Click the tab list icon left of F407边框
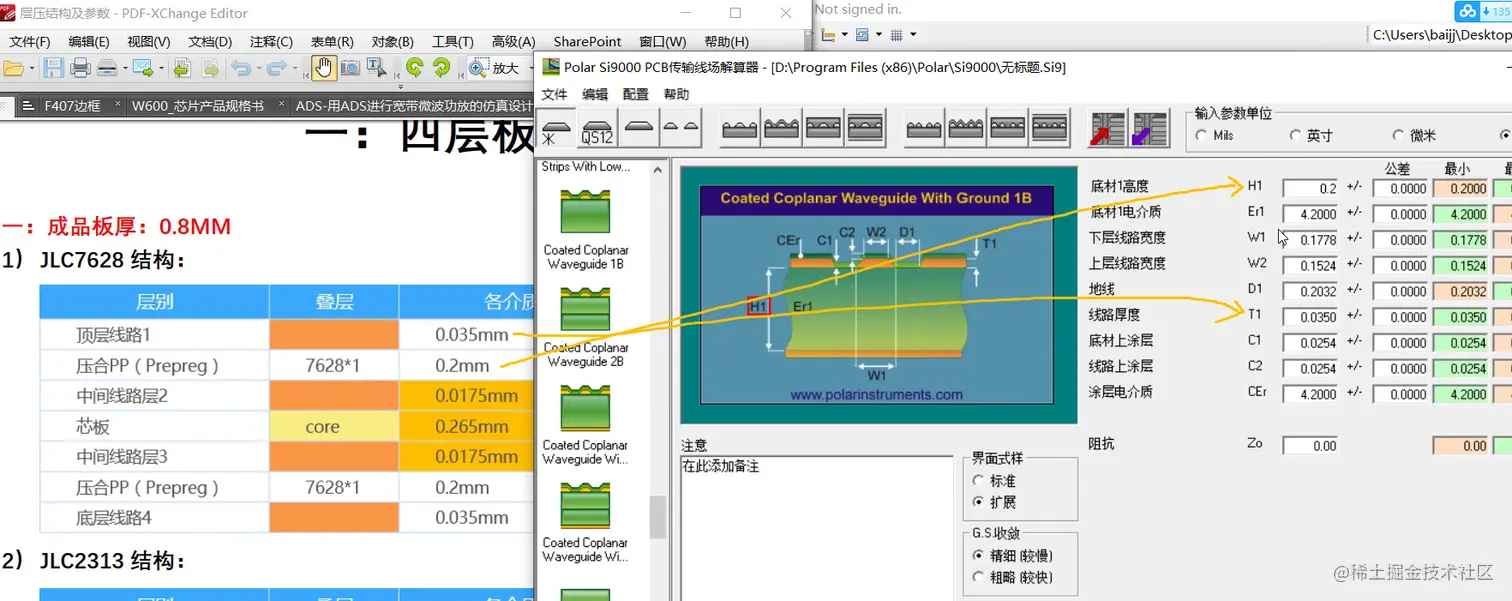 27,106
